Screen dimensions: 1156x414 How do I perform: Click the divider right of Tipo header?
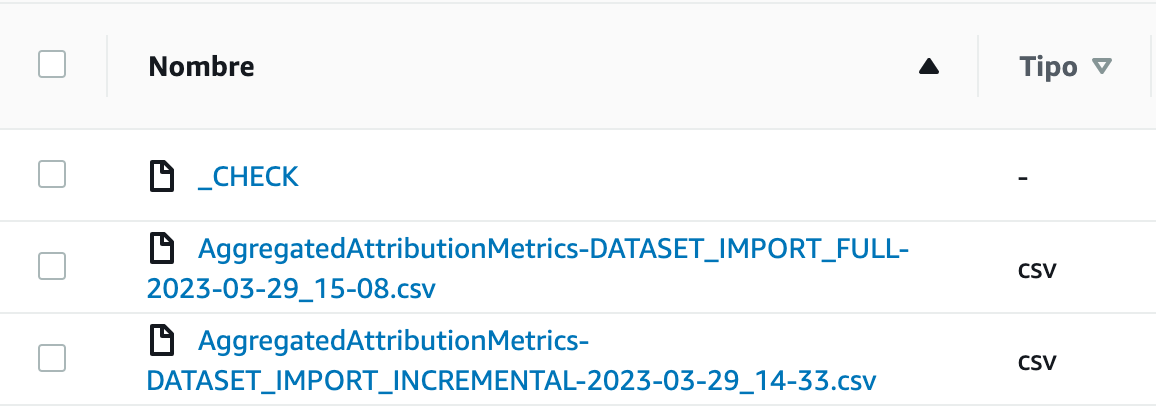tap(1145, 67)
